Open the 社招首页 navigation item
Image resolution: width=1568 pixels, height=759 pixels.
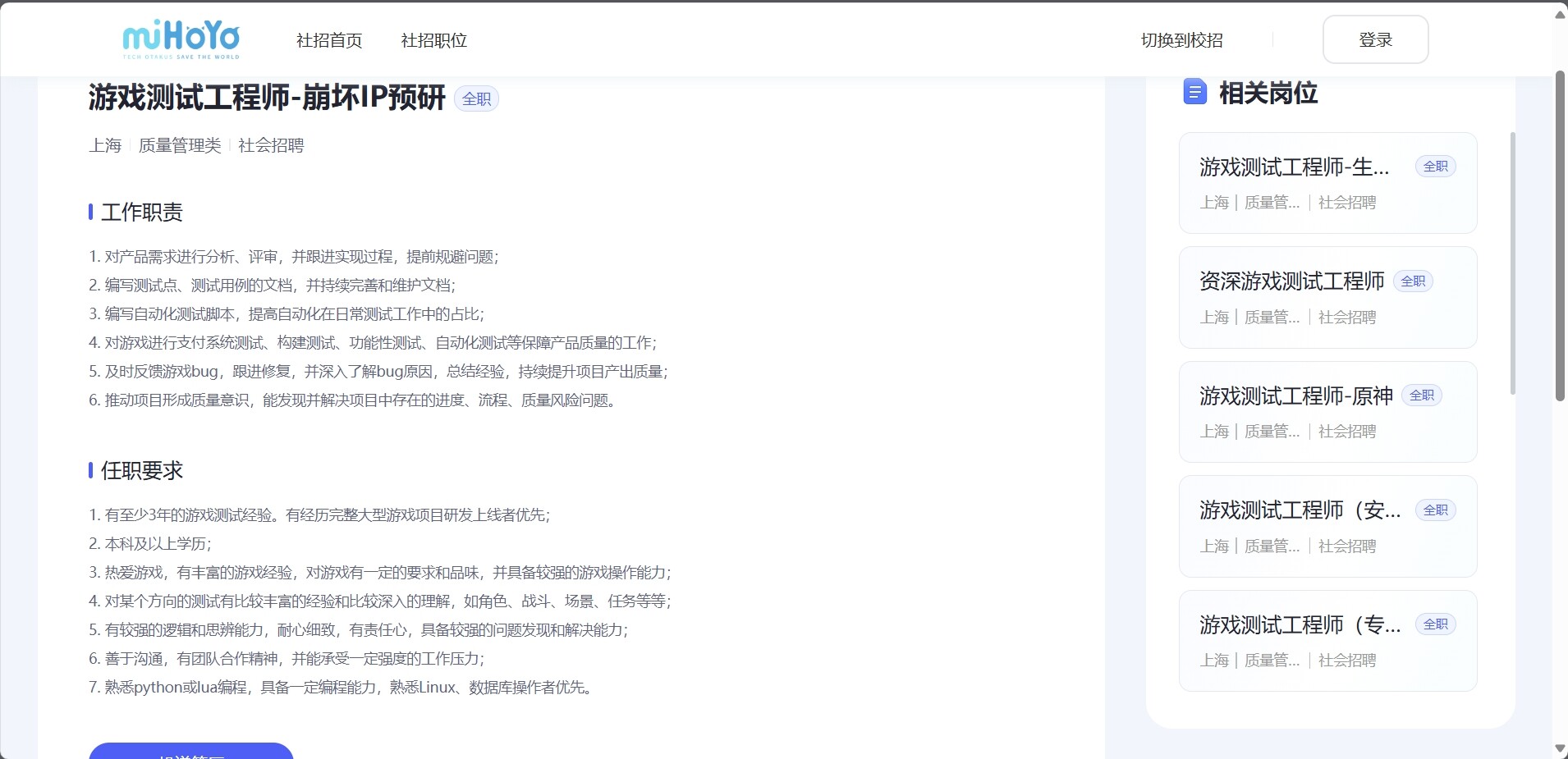point(328,40)
